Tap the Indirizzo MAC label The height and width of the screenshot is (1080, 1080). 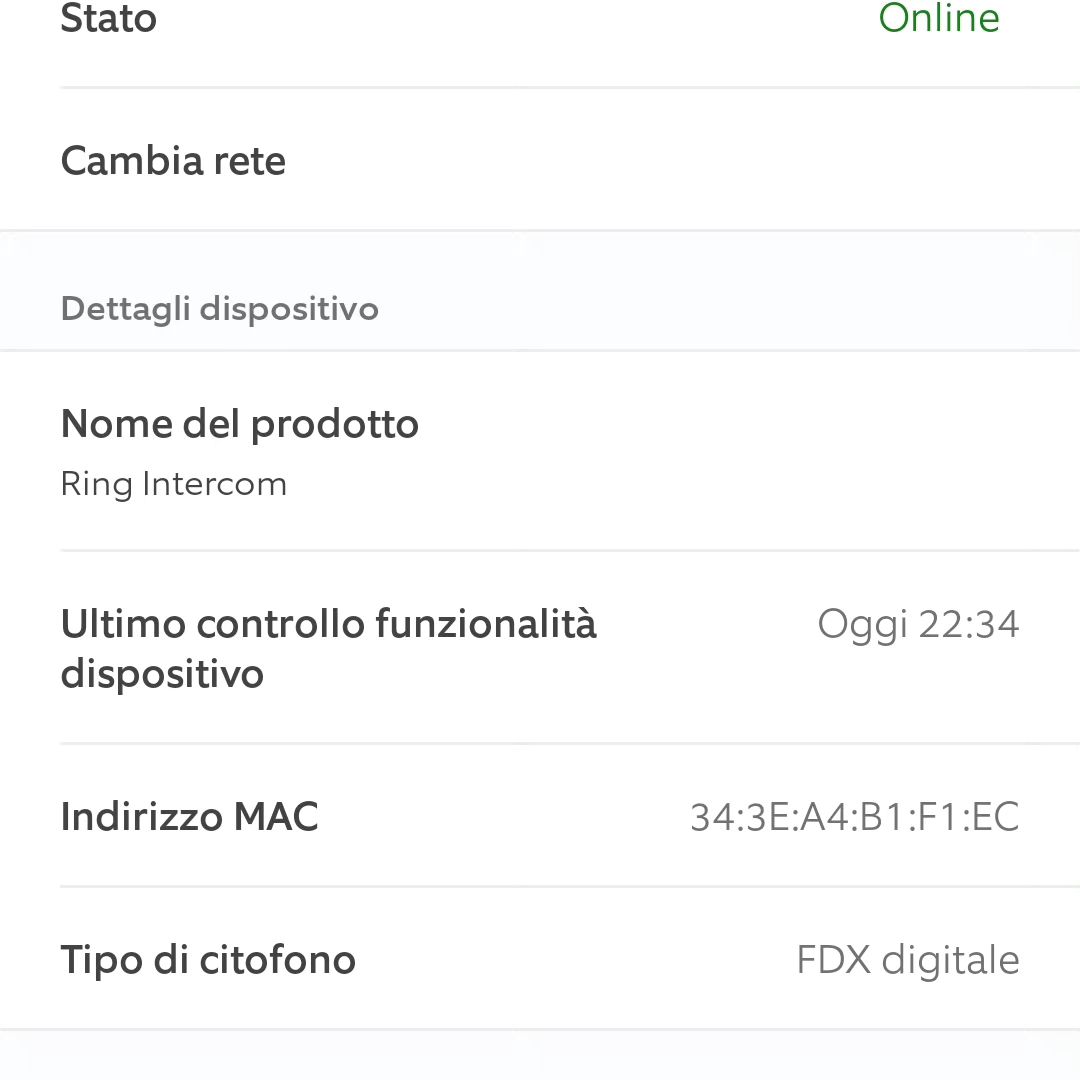[x=189, y=817]
